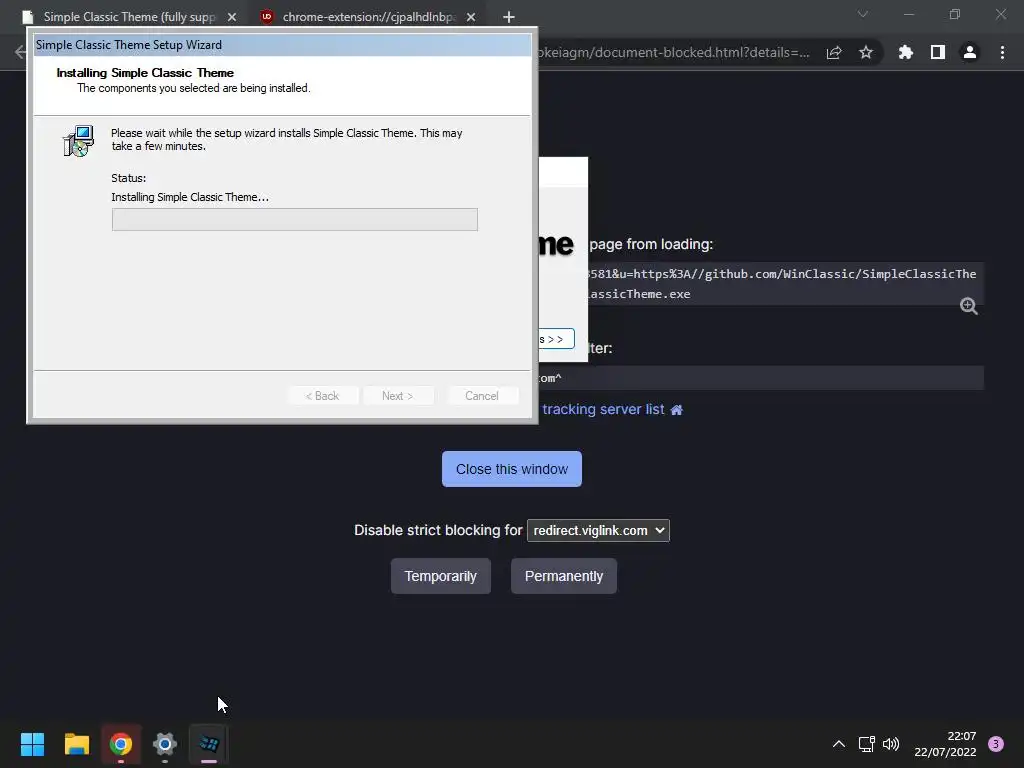The image size is (1024, 768).
Task: Open a new browser tab
Action: (x=509, y=17)
